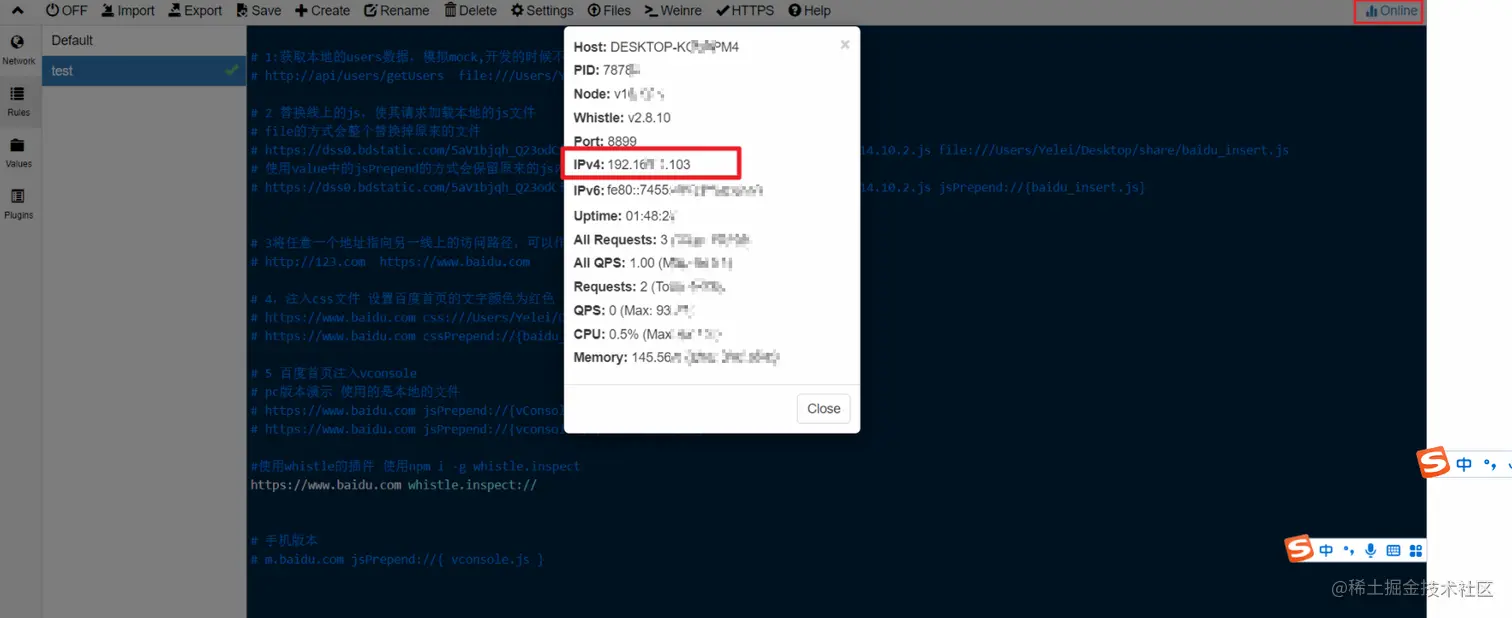1512x618 pixels.
Task: Toggle Chinese mode on the microphone Sogou bar
Action: pos(1326,551)
